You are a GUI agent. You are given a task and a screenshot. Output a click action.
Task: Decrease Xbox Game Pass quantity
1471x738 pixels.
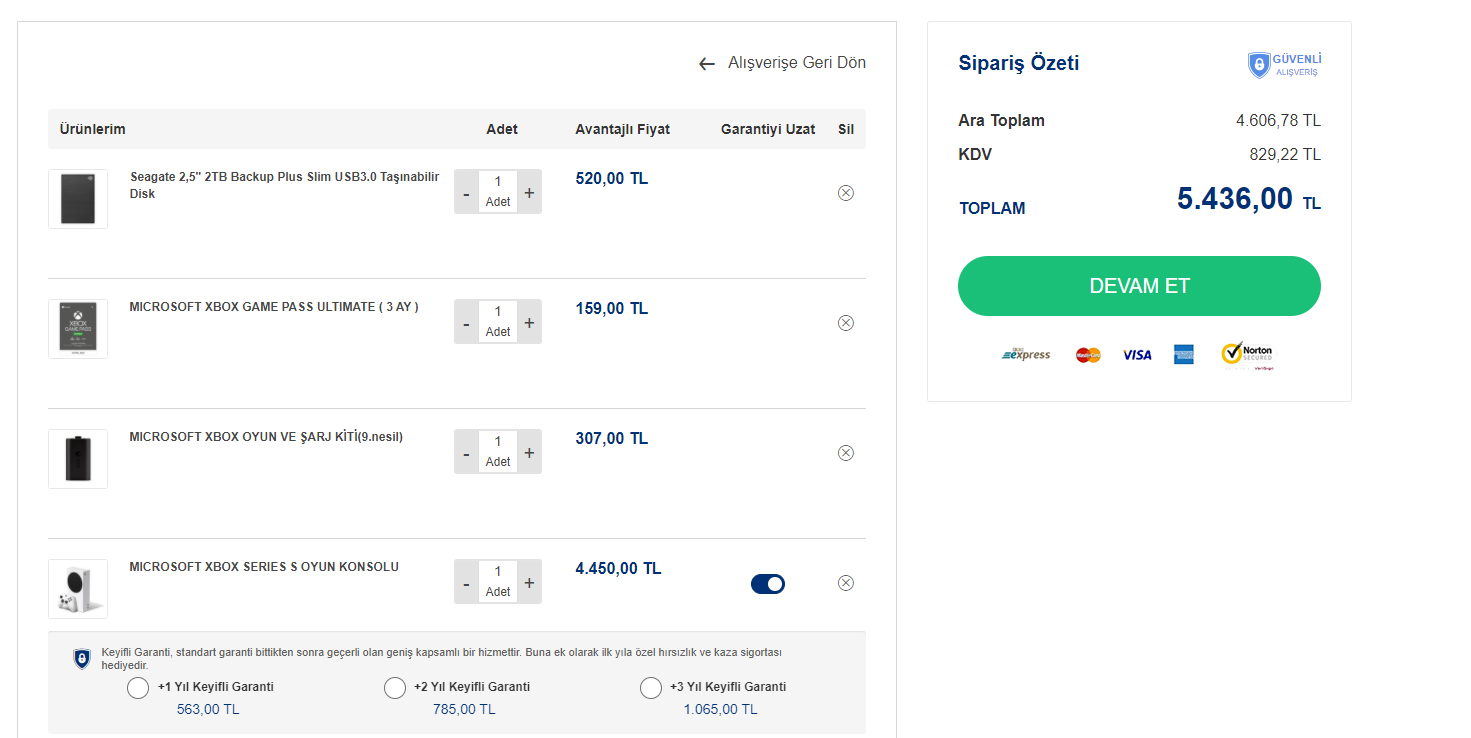coord(466,324)
